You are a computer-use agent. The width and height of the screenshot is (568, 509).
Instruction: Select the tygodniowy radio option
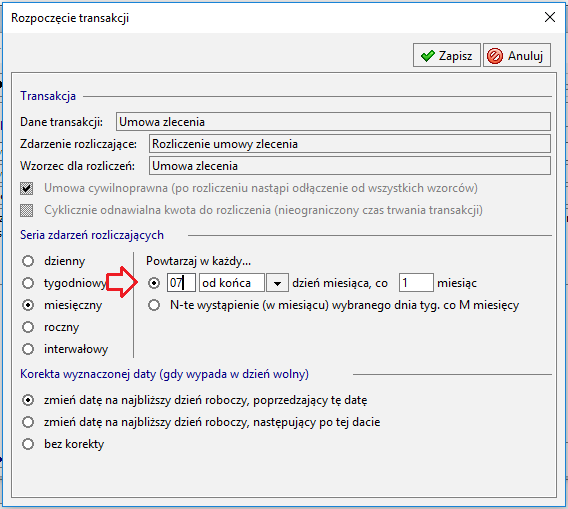click(28, 283)
